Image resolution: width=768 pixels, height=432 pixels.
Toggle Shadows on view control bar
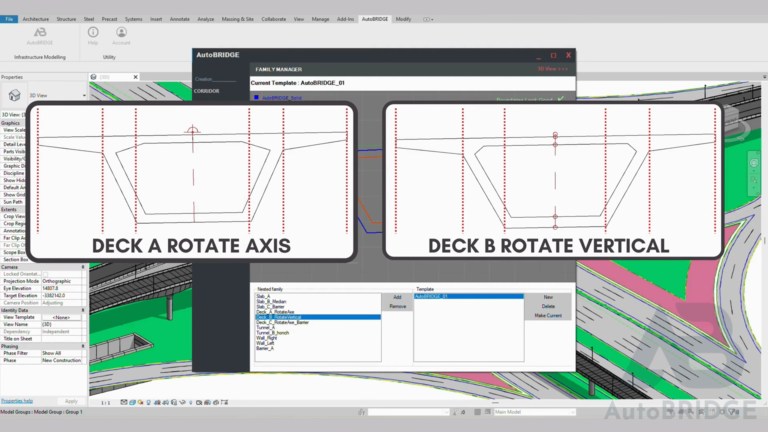[148, 402]
